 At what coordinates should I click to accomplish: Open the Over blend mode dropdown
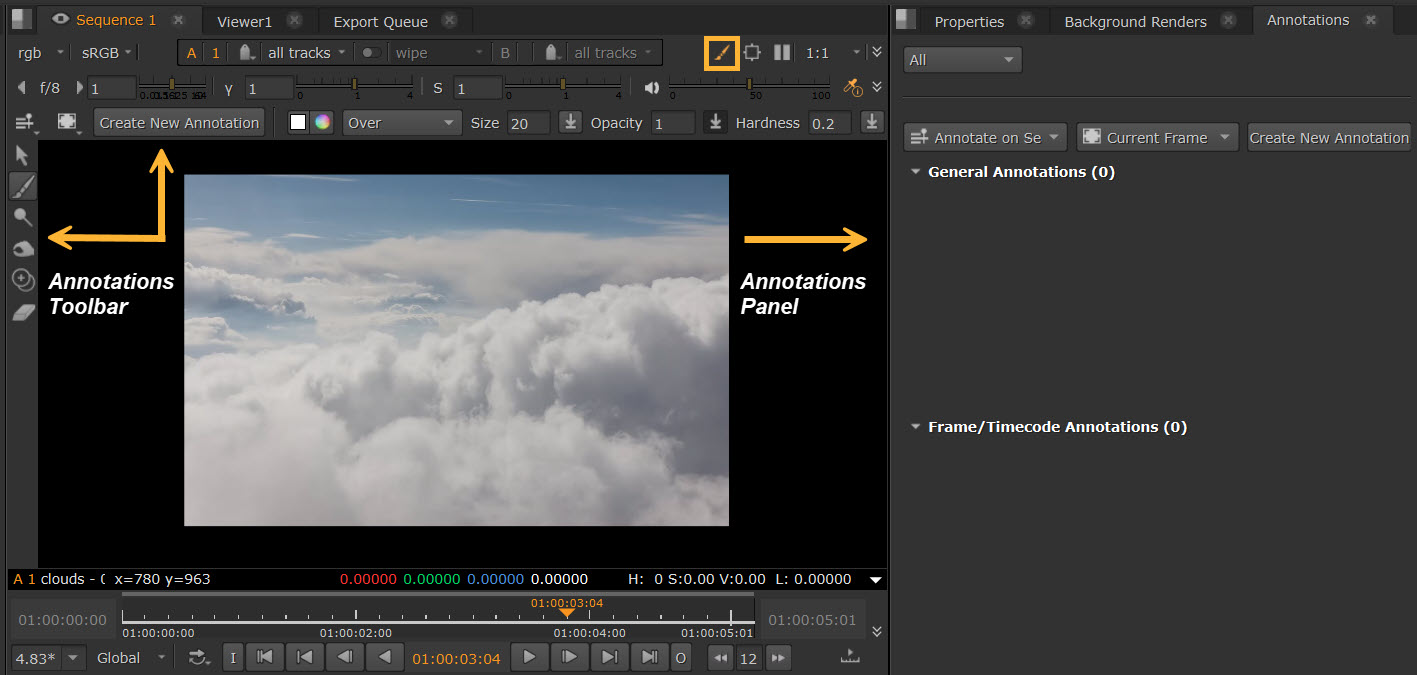coord(400,123)
